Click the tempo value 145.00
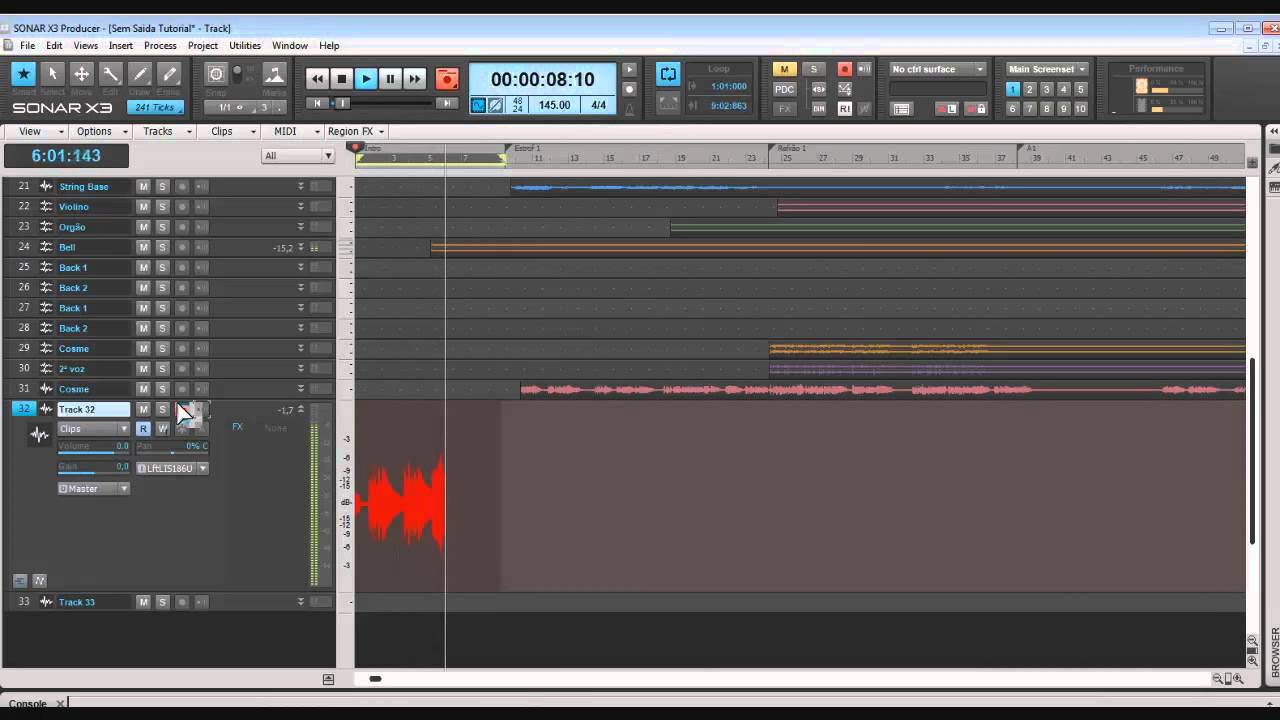 (x=554, y=105)
